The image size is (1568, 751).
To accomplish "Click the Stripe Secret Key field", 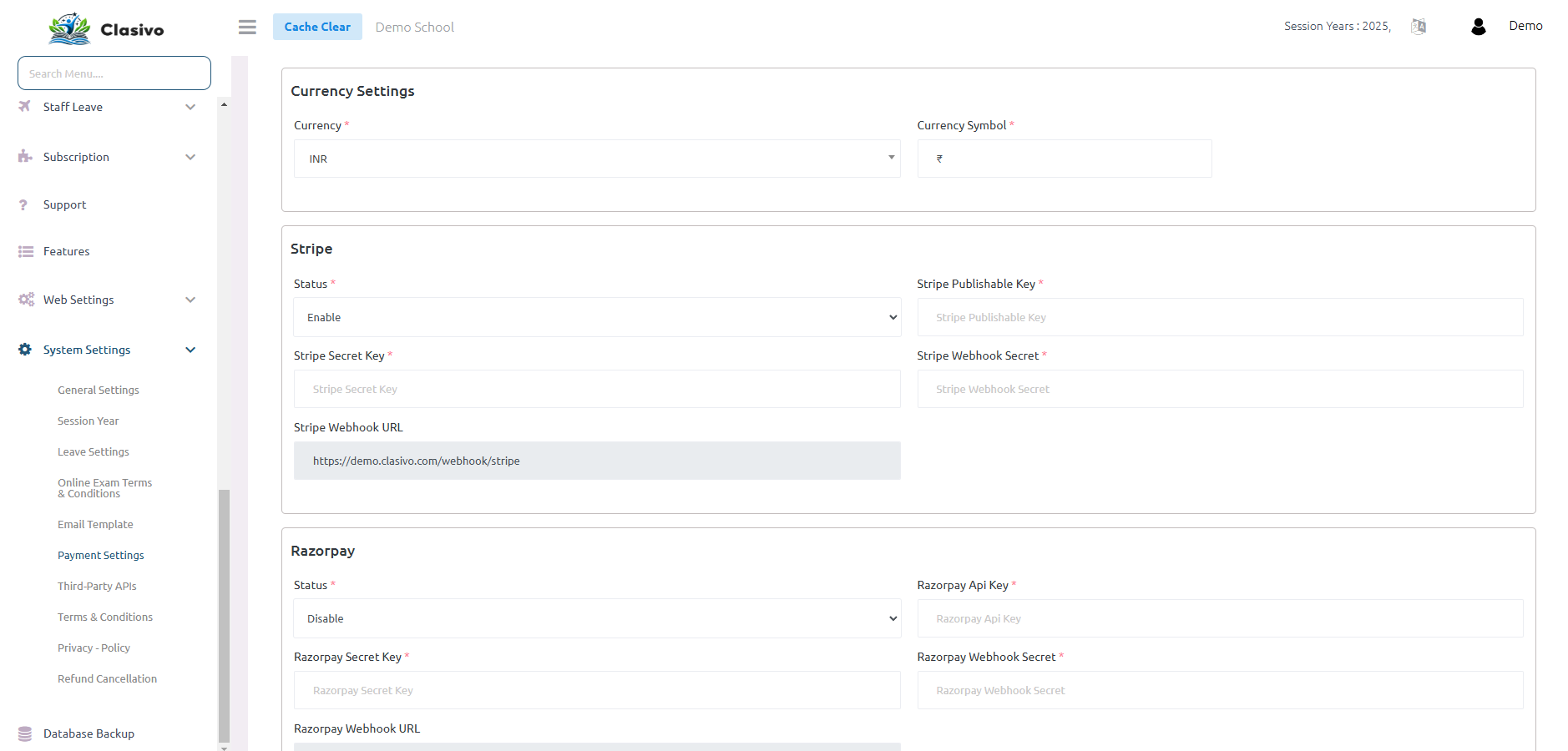I will tap(597, 389).
